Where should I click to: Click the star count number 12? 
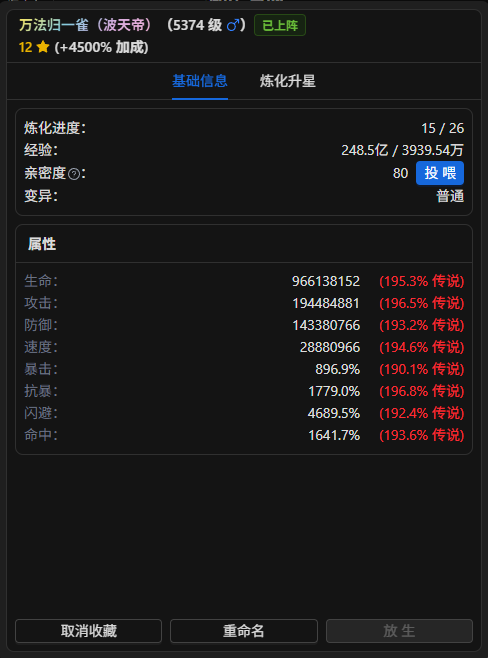26,47
